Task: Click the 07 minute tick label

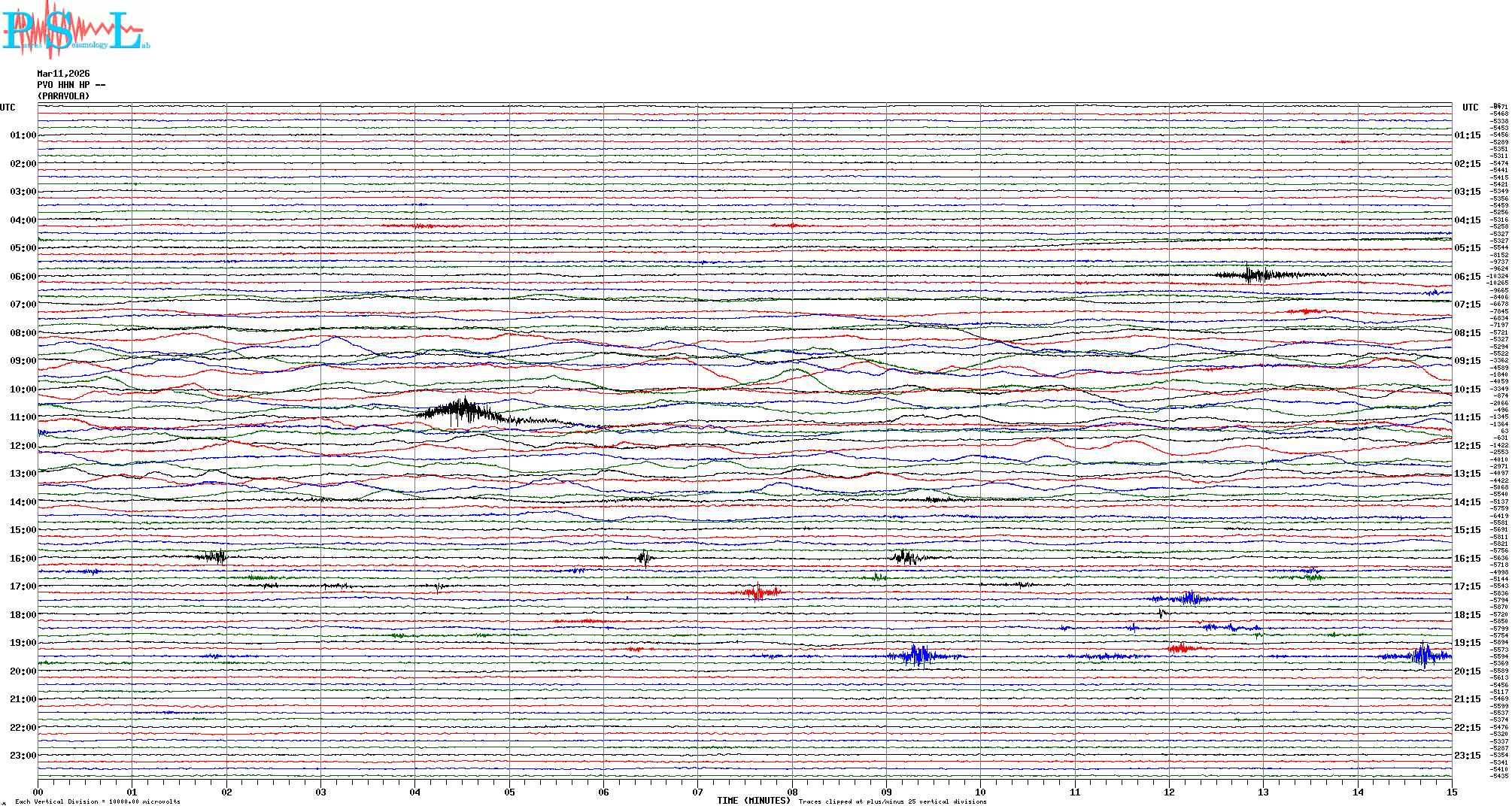Action: click(697, 792)
